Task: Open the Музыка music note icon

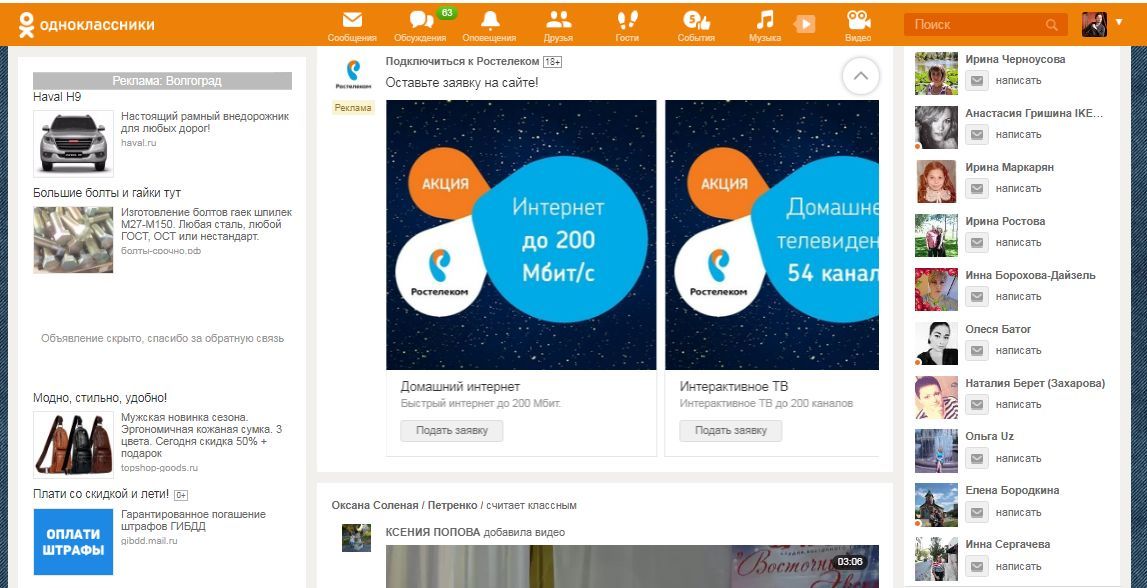Action: (x=764, y=26)
